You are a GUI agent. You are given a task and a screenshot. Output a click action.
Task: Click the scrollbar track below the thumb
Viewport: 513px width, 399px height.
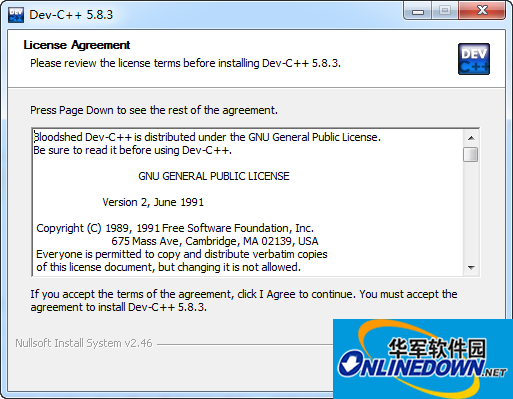[x=471, y=211]
